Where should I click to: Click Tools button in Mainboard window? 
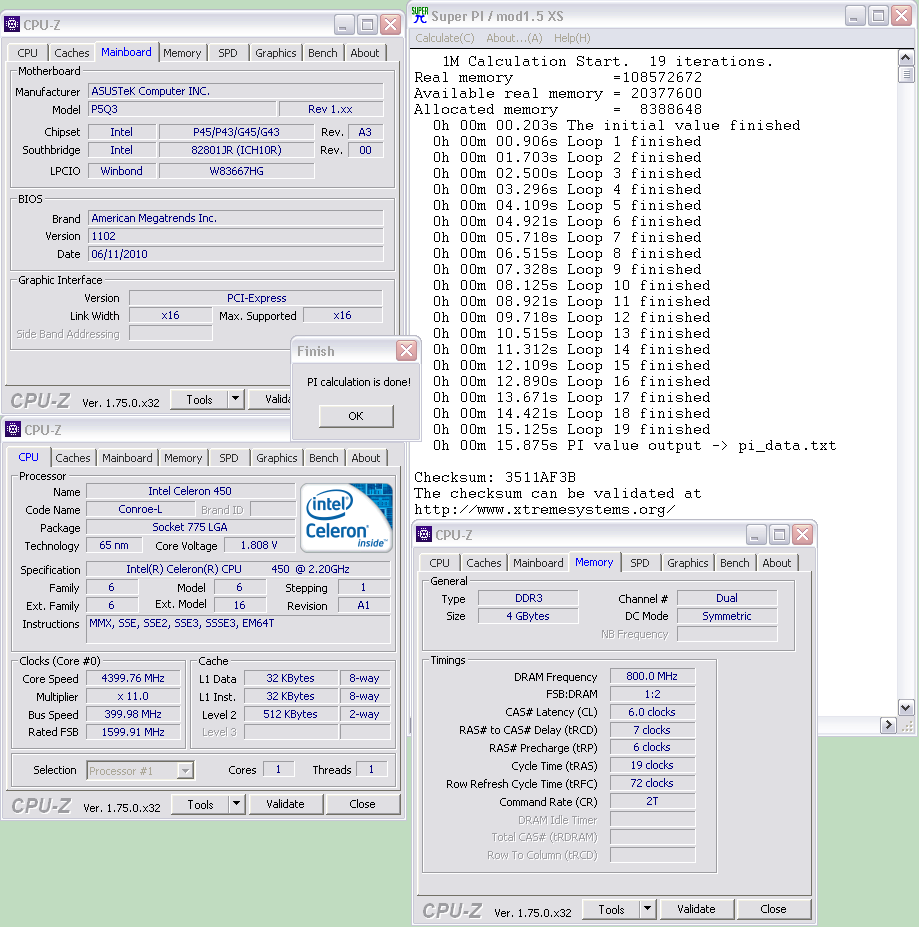pos(199,400)
